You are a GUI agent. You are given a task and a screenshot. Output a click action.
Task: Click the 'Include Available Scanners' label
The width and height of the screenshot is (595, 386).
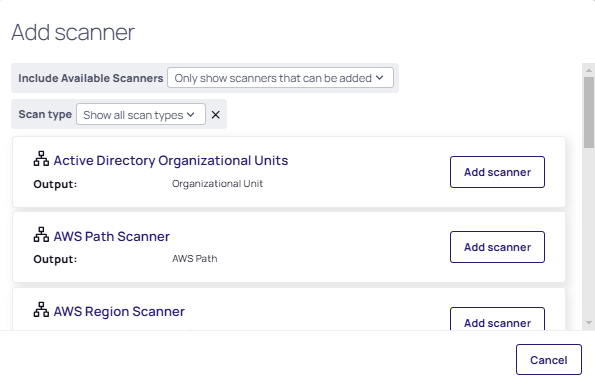(x=91, y=78)
